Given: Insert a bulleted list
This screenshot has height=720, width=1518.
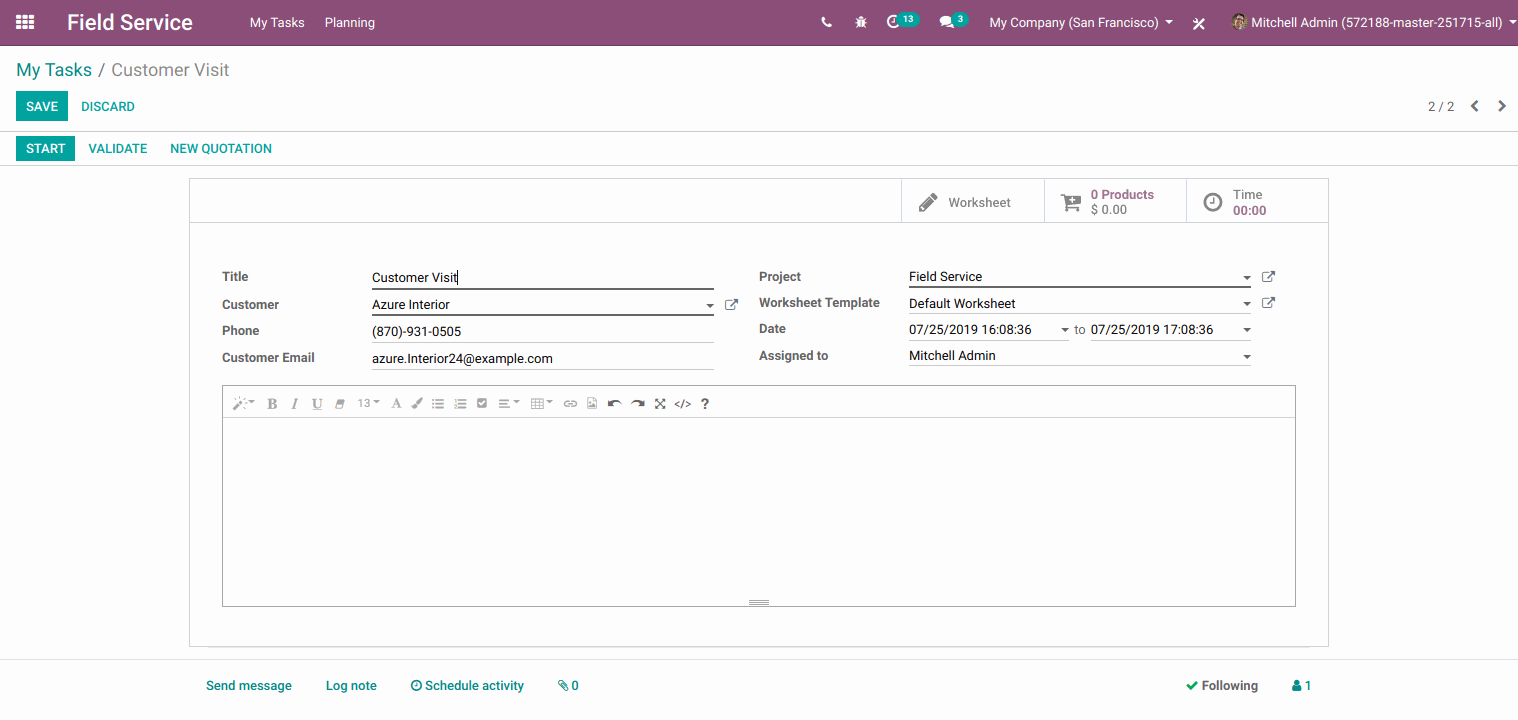Looking at the screenshot, I should (x=438, y=403).
